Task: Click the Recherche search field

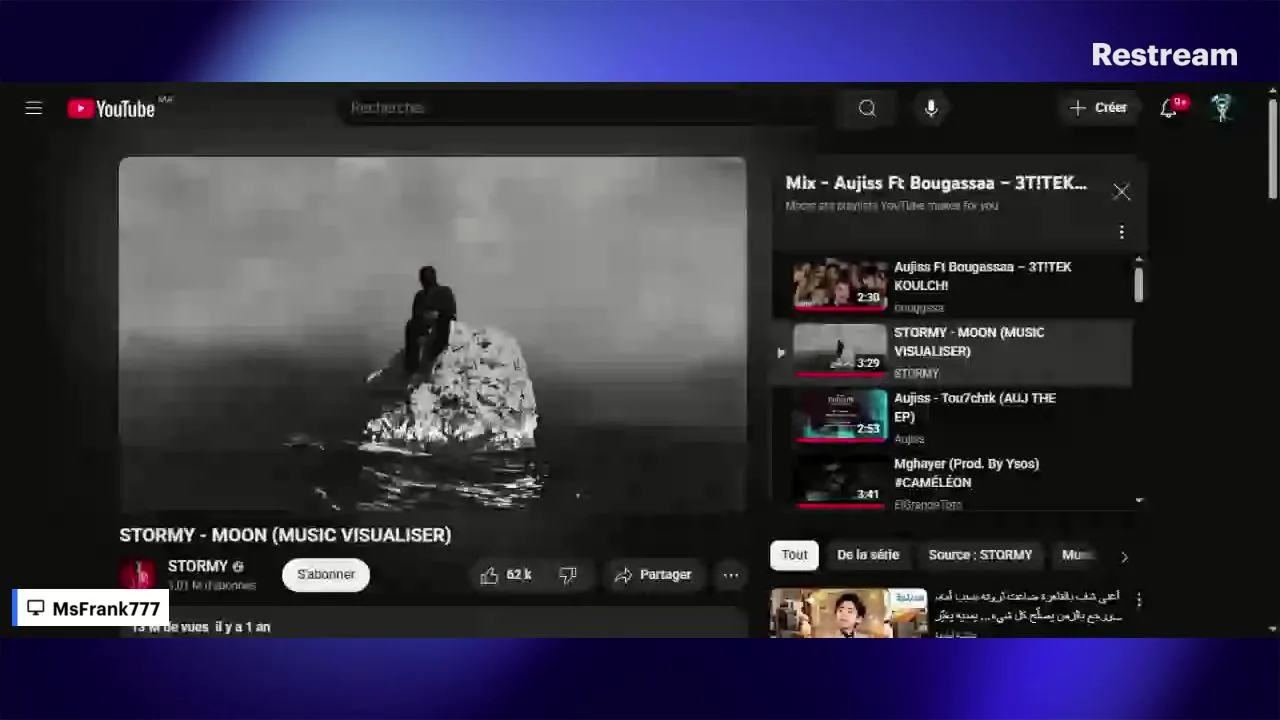Action: (x=585, y=108)
